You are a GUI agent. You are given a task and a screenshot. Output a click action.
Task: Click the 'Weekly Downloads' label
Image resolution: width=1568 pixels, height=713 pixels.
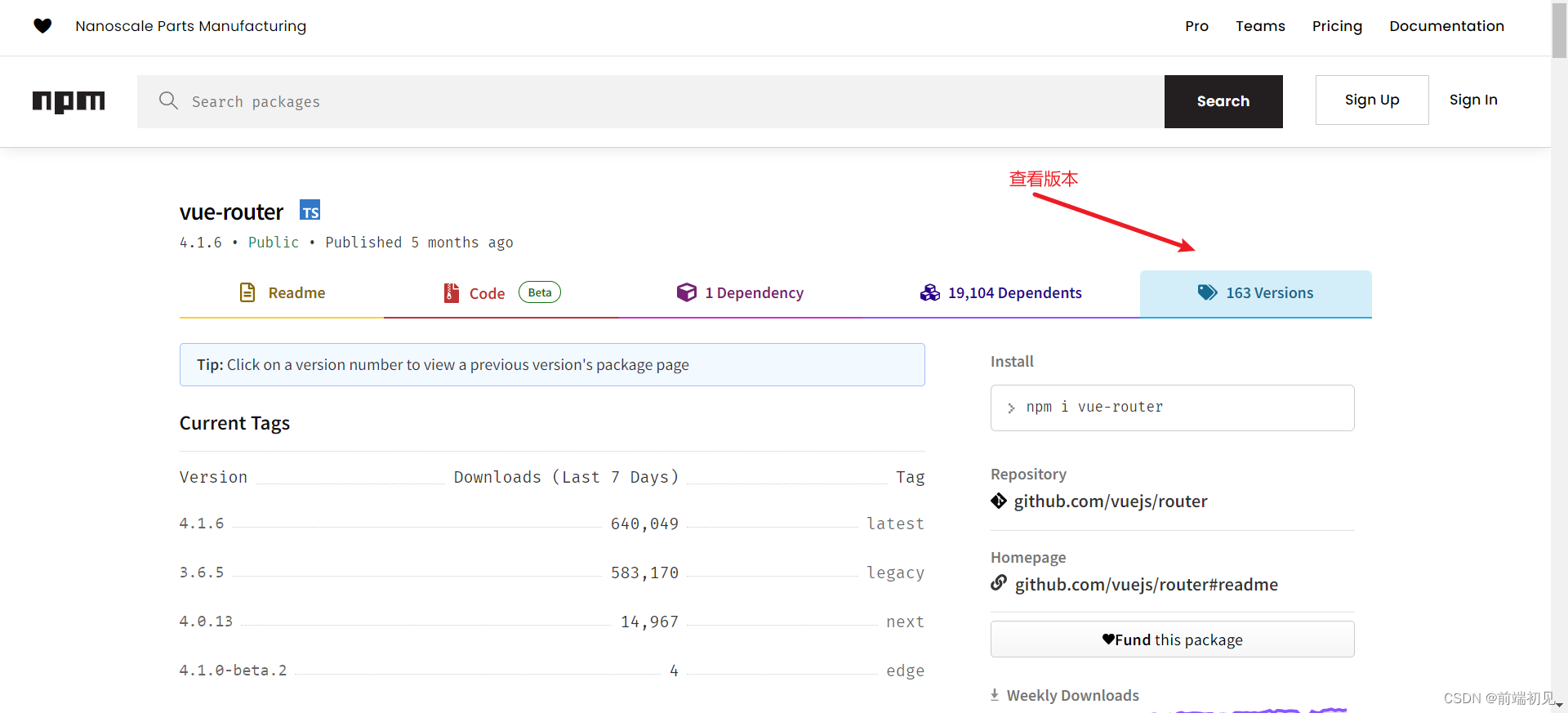[1072, 695]
